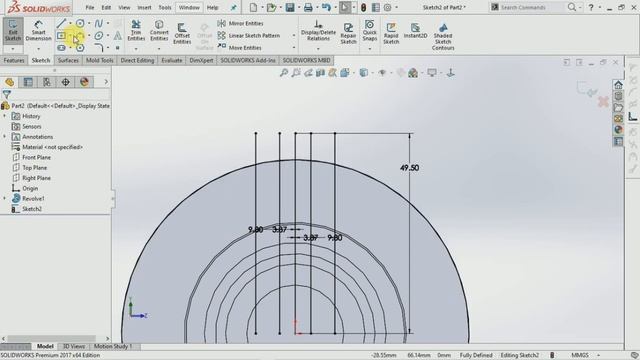Switch to the Direct Editing tab

[x=137, y=60]
